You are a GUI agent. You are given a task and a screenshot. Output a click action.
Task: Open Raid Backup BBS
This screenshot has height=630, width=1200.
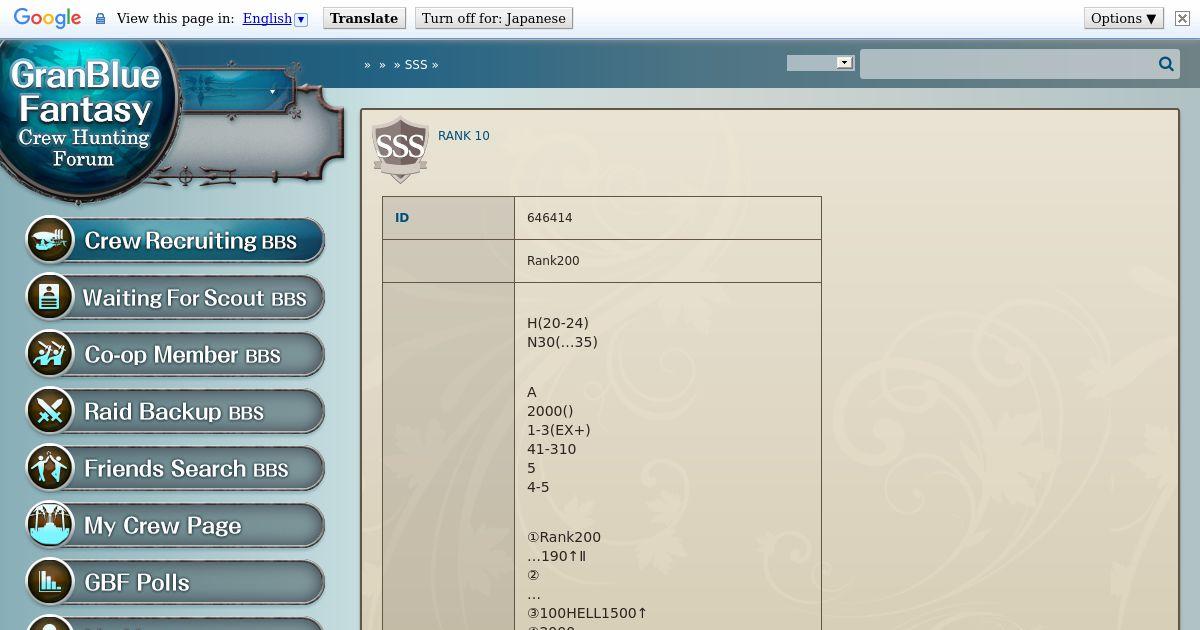pos(175,412)
